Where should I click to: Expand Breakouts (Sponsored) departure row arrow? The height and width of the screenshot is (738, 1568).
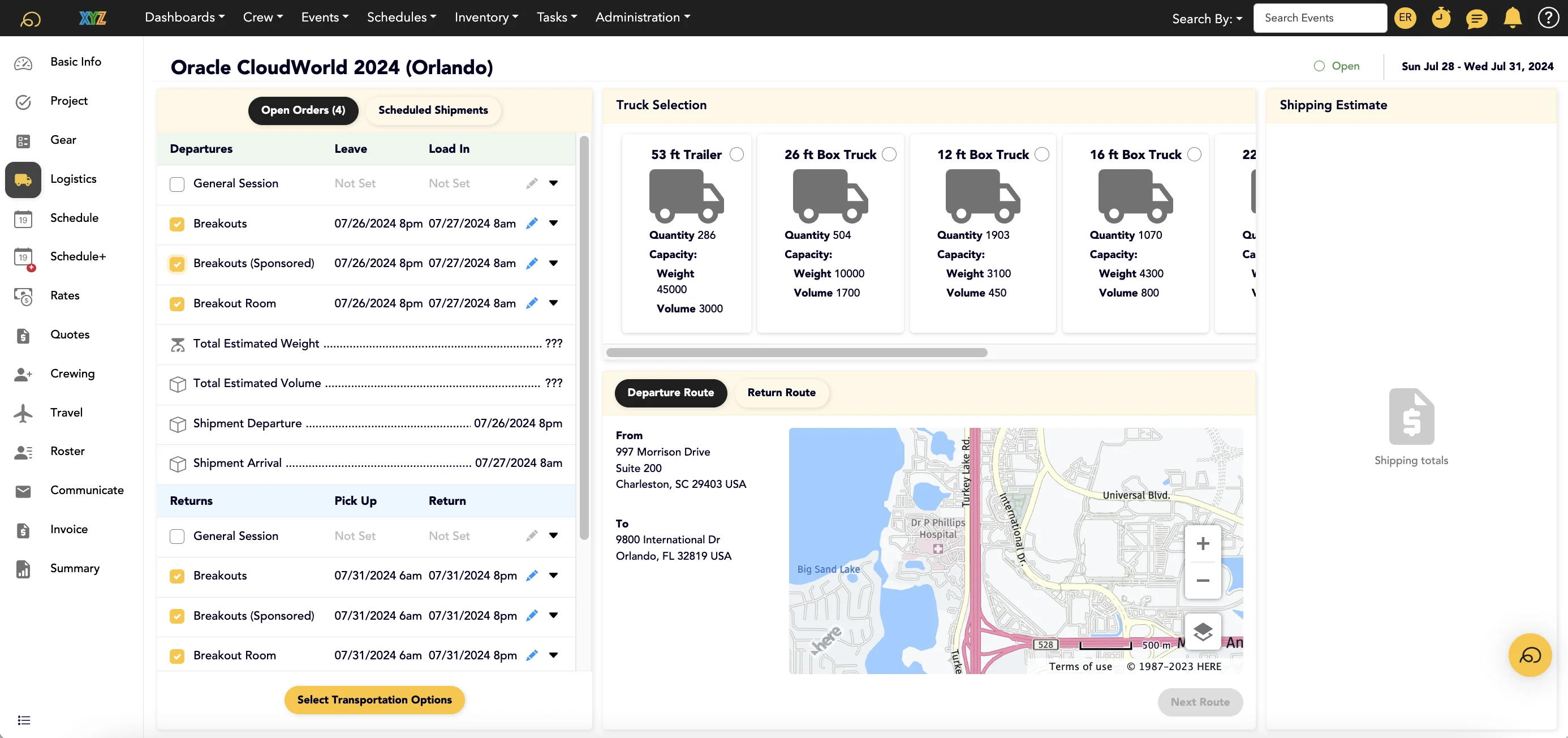point(553,263)
